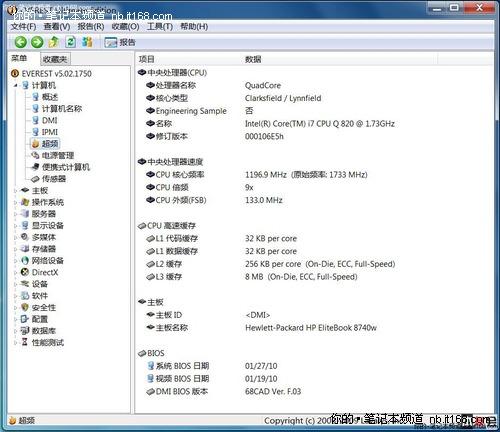Expand the 服务器 tree node
Image resolution: width=500 pixels, height=432 pixels.
point(15,214)
